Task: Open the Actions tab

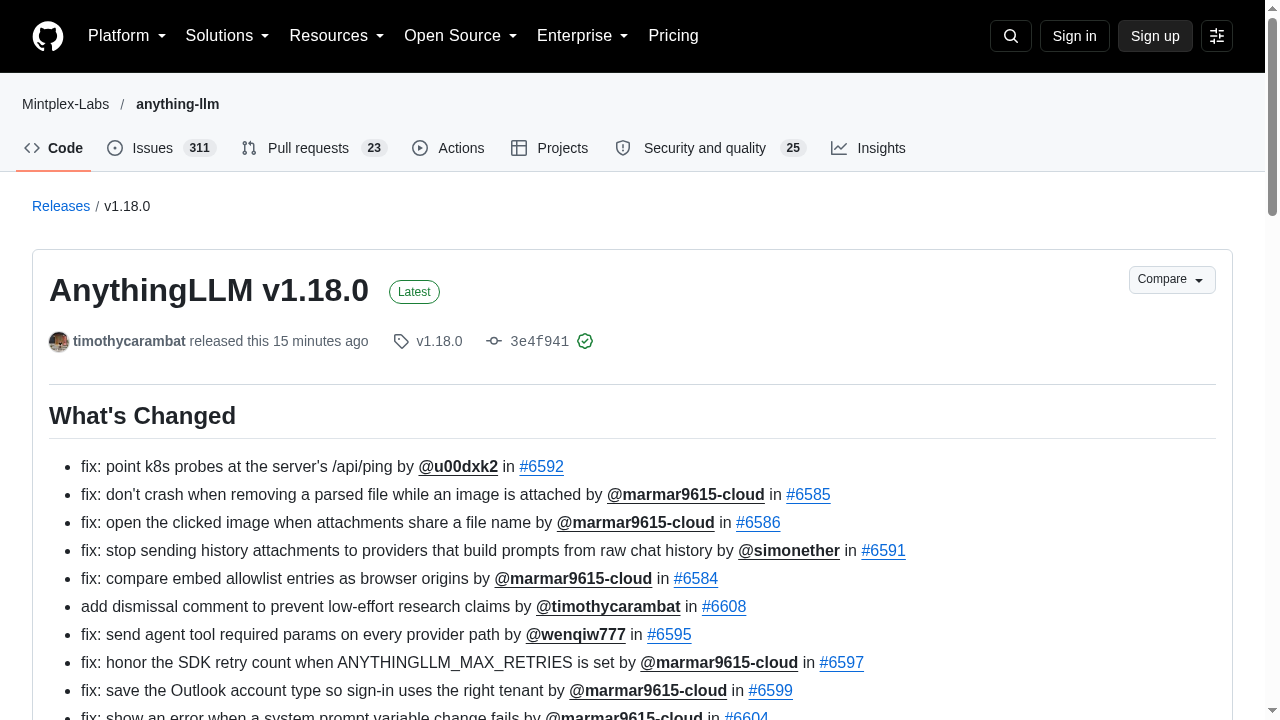Action: coord(448,148)
